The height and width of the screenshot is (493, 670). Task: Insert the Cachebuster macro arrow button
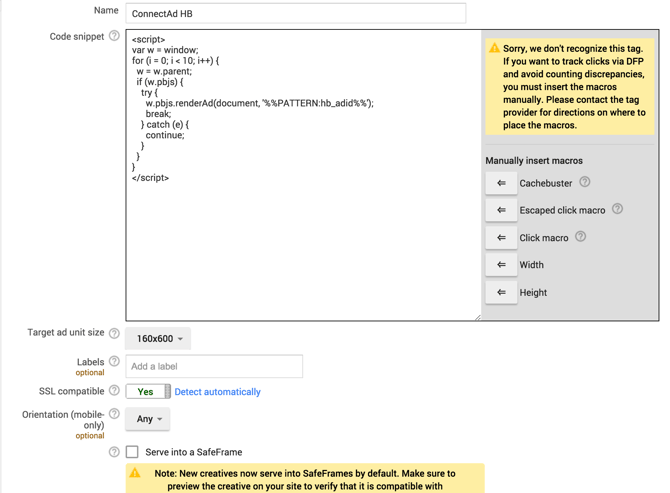(501, 183)
